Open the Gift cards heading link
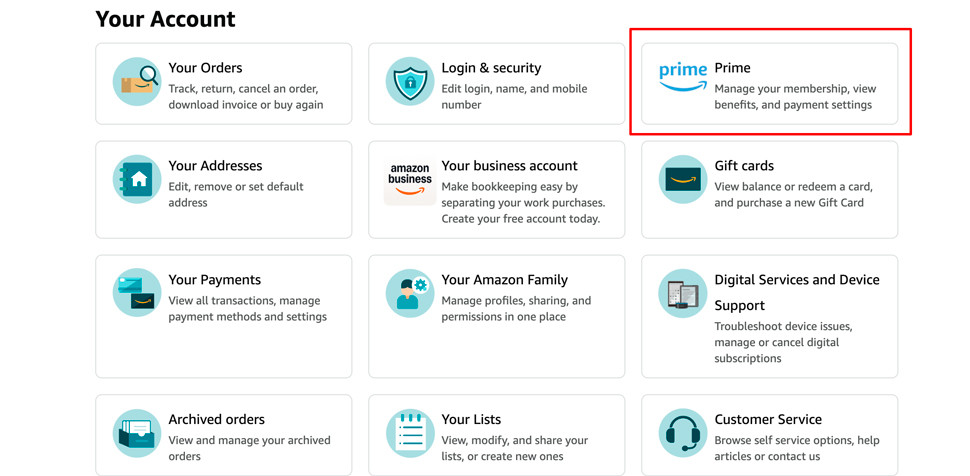 tap(744, 166)
